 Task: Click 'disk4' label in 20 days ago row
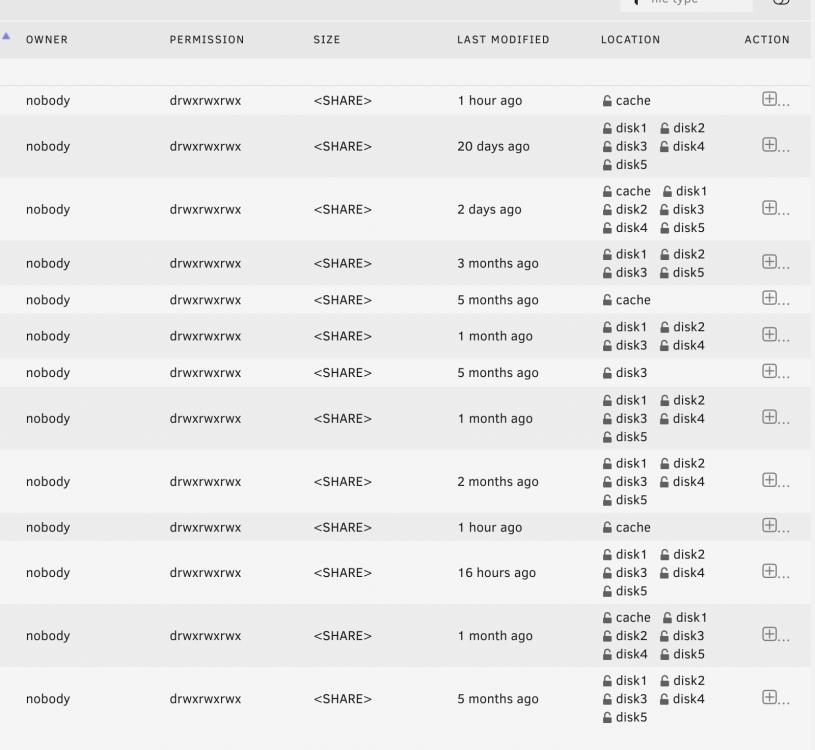(689, 146)
